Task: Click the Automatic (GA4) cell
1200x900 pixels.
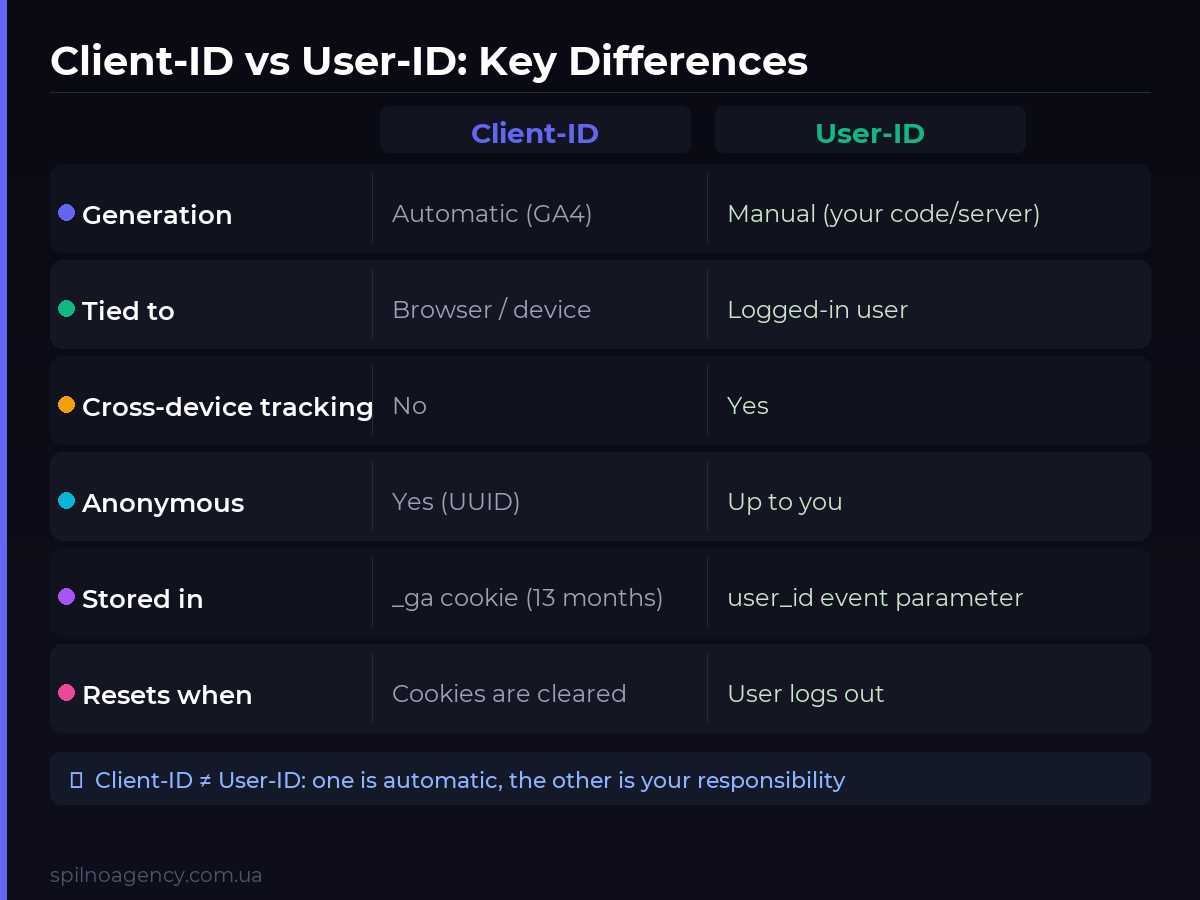Action: click(492, 214)
